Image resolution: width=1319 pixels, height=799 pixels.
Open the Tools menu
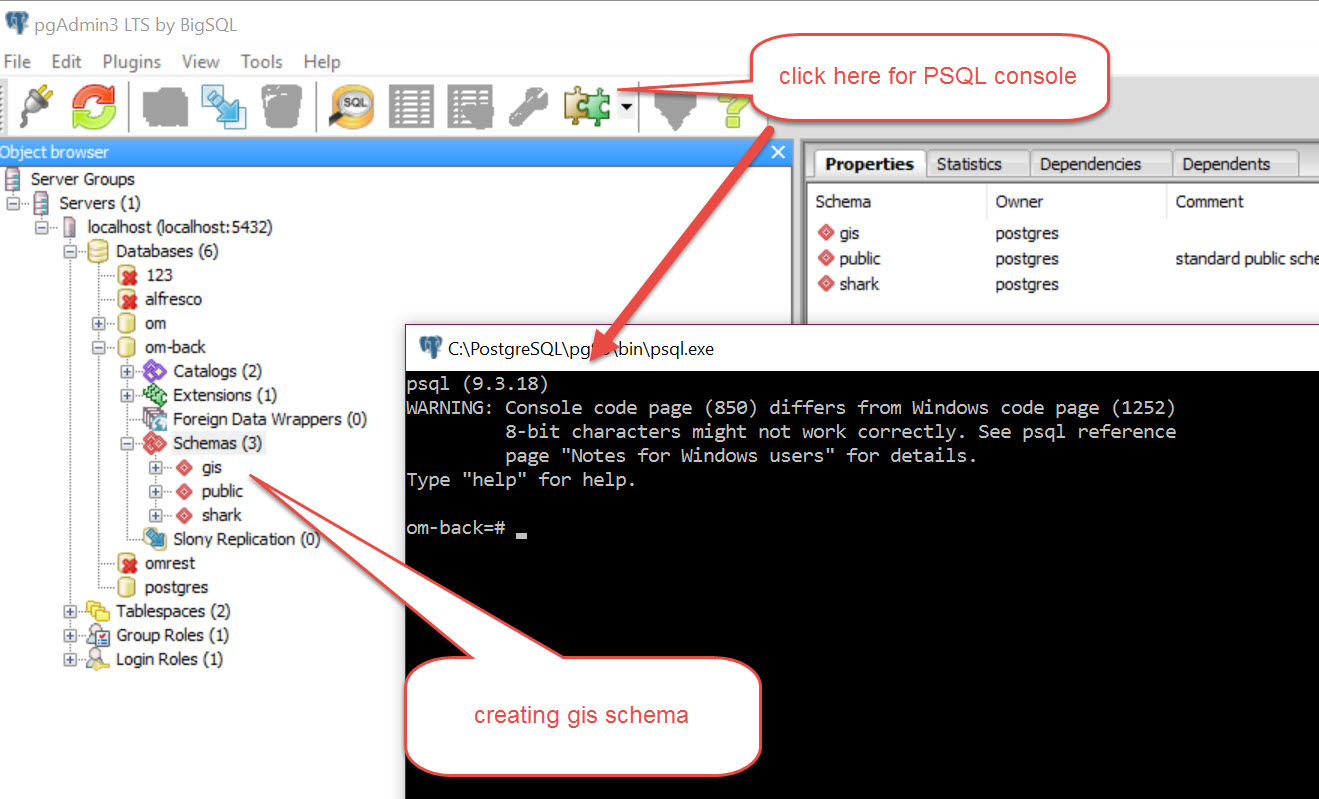pyautogui.click(x=261, y=61)
